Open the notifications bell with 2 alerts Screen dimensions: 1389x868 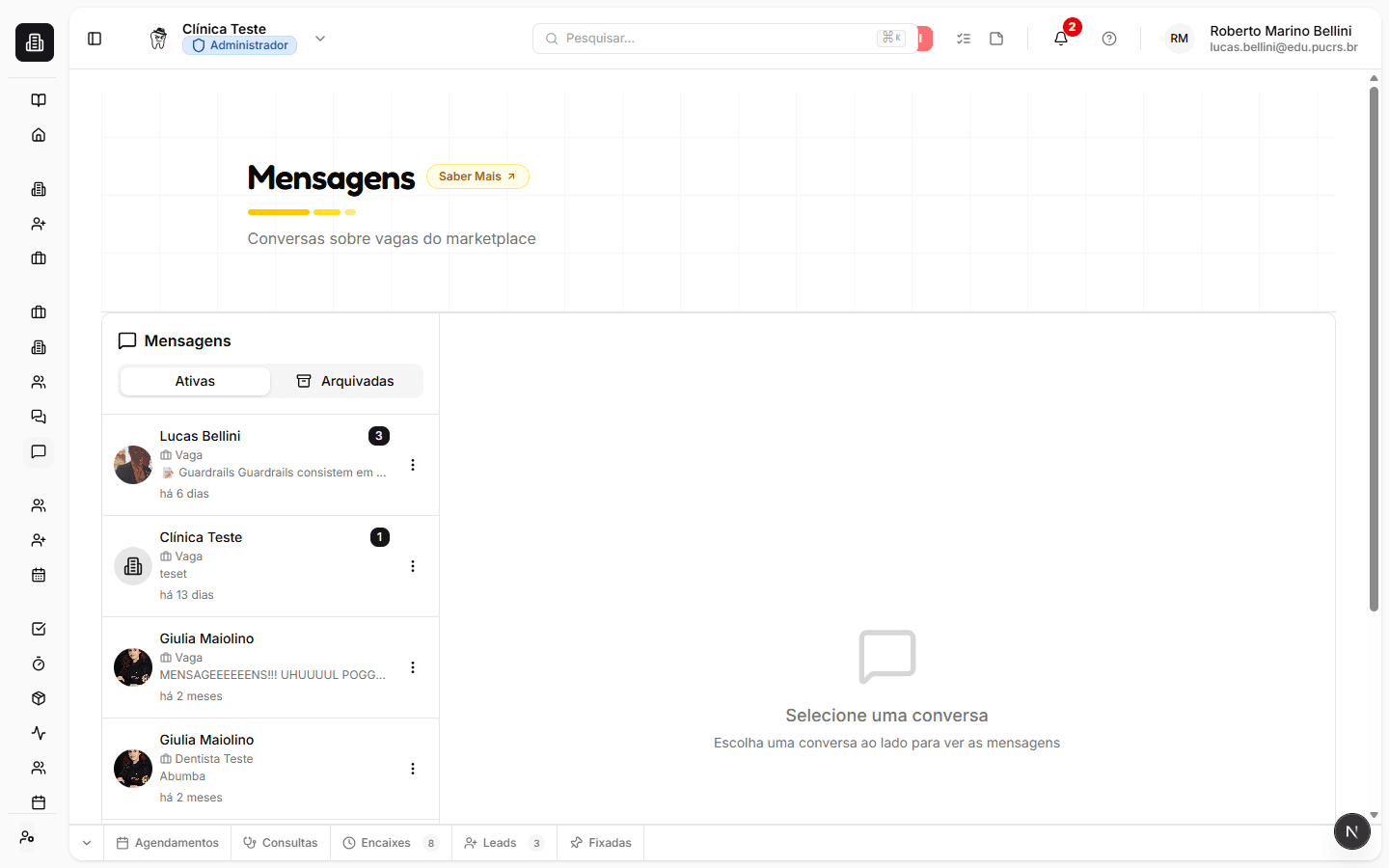[x=1060, y=38]
